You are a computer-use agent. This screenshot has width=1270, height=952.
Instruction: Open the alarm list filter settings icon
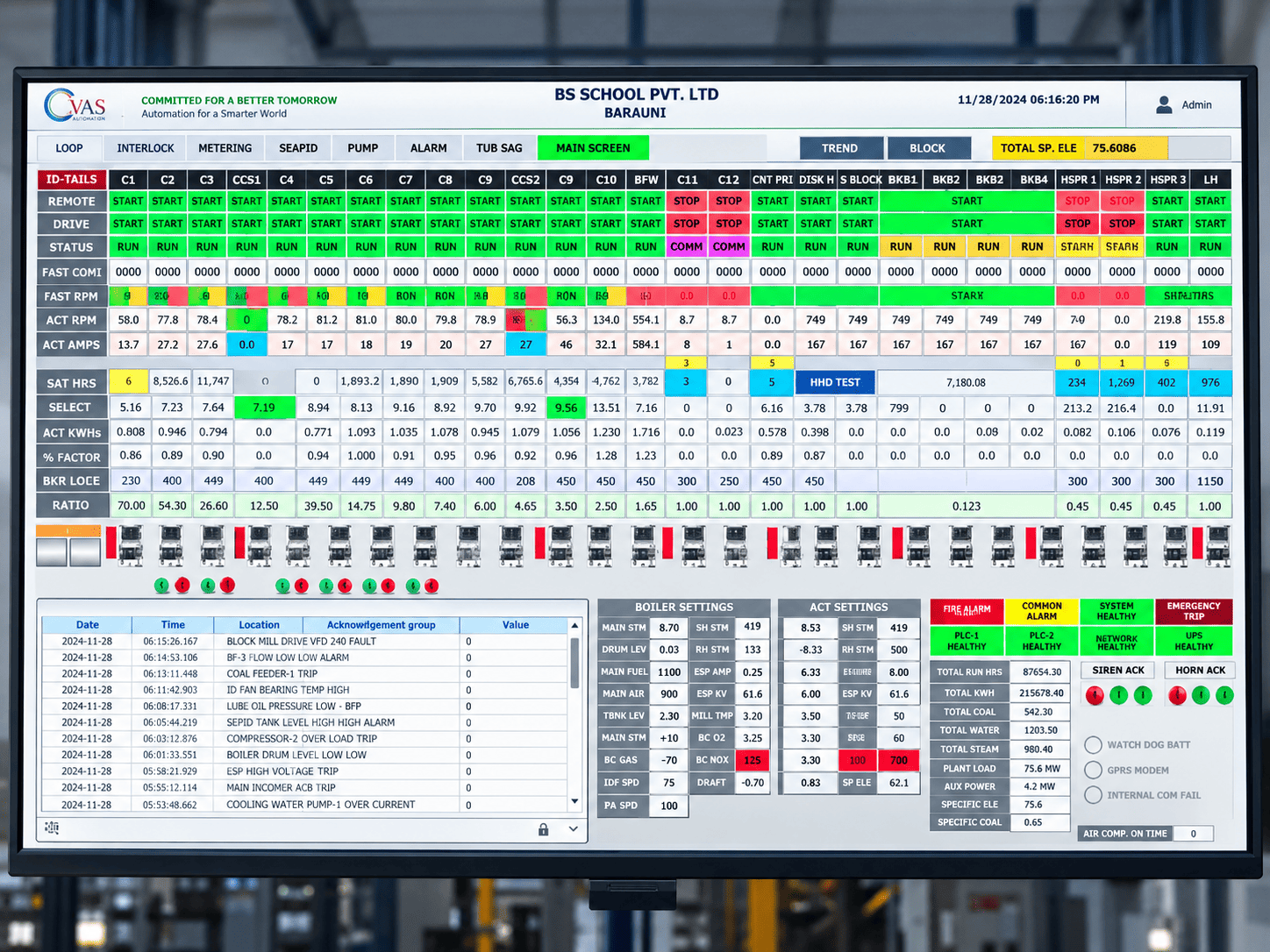coord(52,828)
